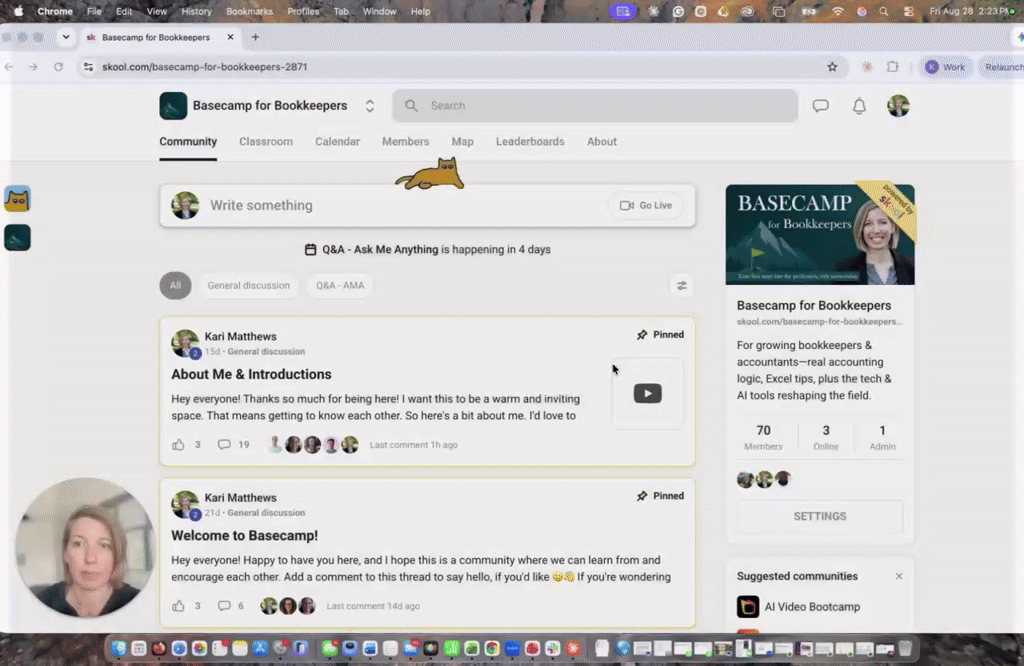Image resolution: width=1024 pixels, height=666 pixels.
Task: Click the Basecamp for Bookkeepers group logo
Action: 173,106
